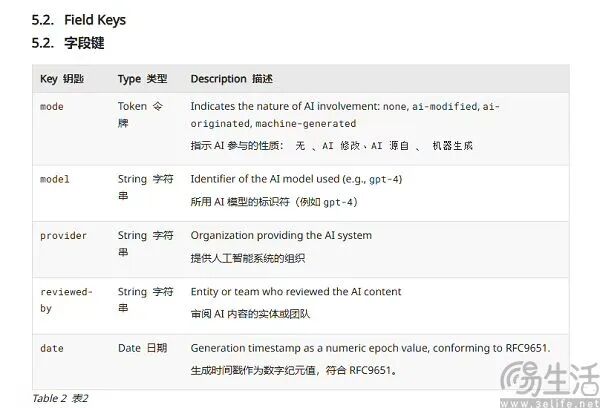The height and width of the screenshot is (408, 600).
Task: Click the "ai-modified" code value
Action: tap(449, 106)
